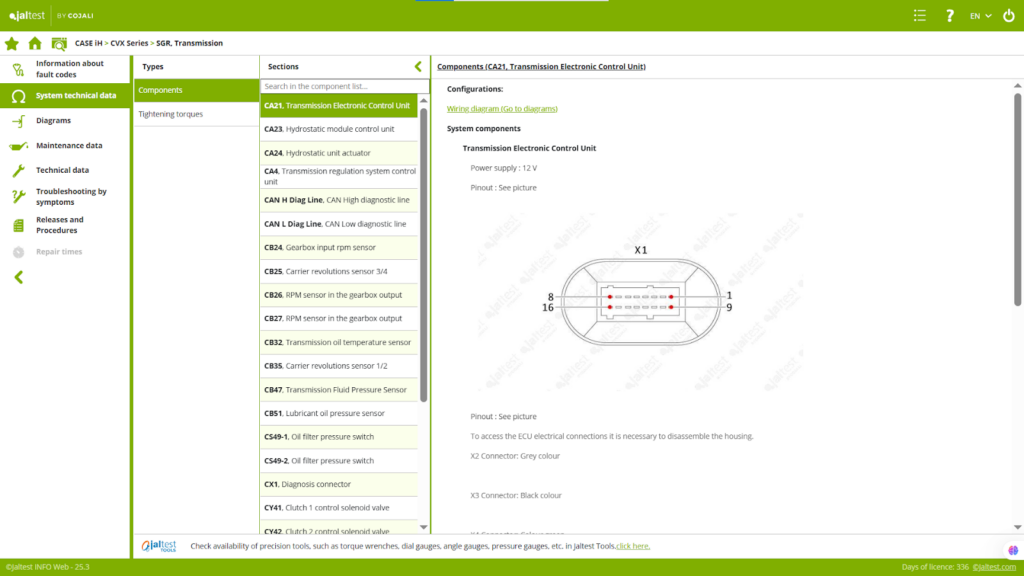Open Diagrams from the sidebar
The height and width of the screenshot is (576, 1024).
pyautogui.click(x=53, y=121)
